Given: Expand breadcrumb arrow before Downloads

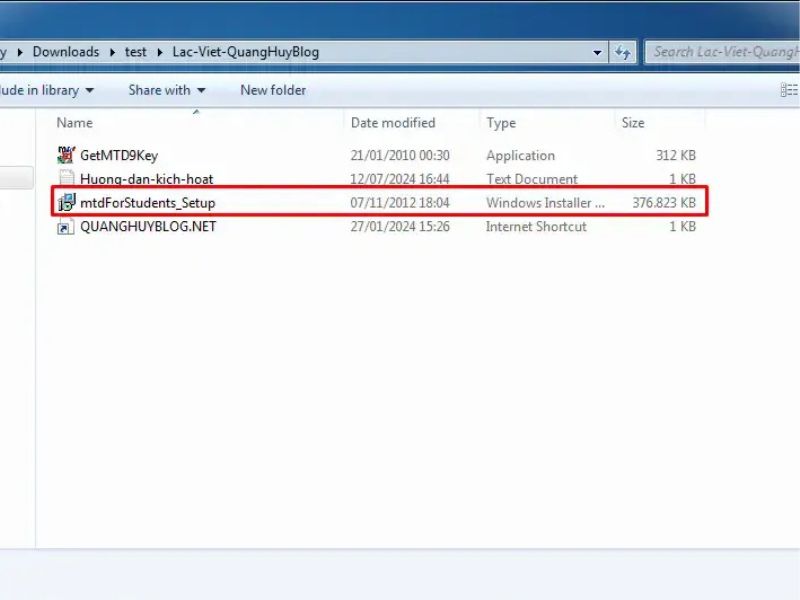Looking at the screenshot, I should click(20, 52).
